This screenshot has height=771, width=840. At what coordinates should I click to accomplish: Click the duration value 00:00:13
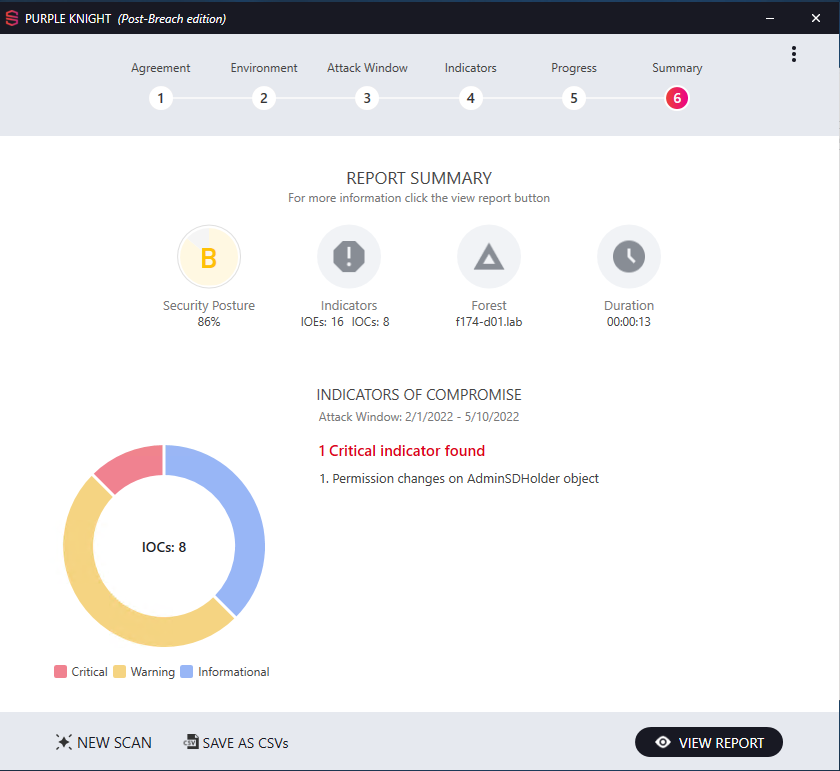click(x=629, y=321)
